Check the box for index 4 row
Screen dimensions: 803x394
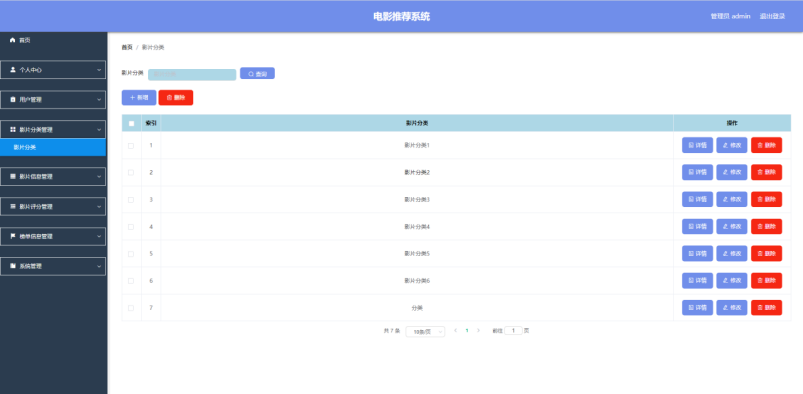pyautogui.click(x=131, y=227)
